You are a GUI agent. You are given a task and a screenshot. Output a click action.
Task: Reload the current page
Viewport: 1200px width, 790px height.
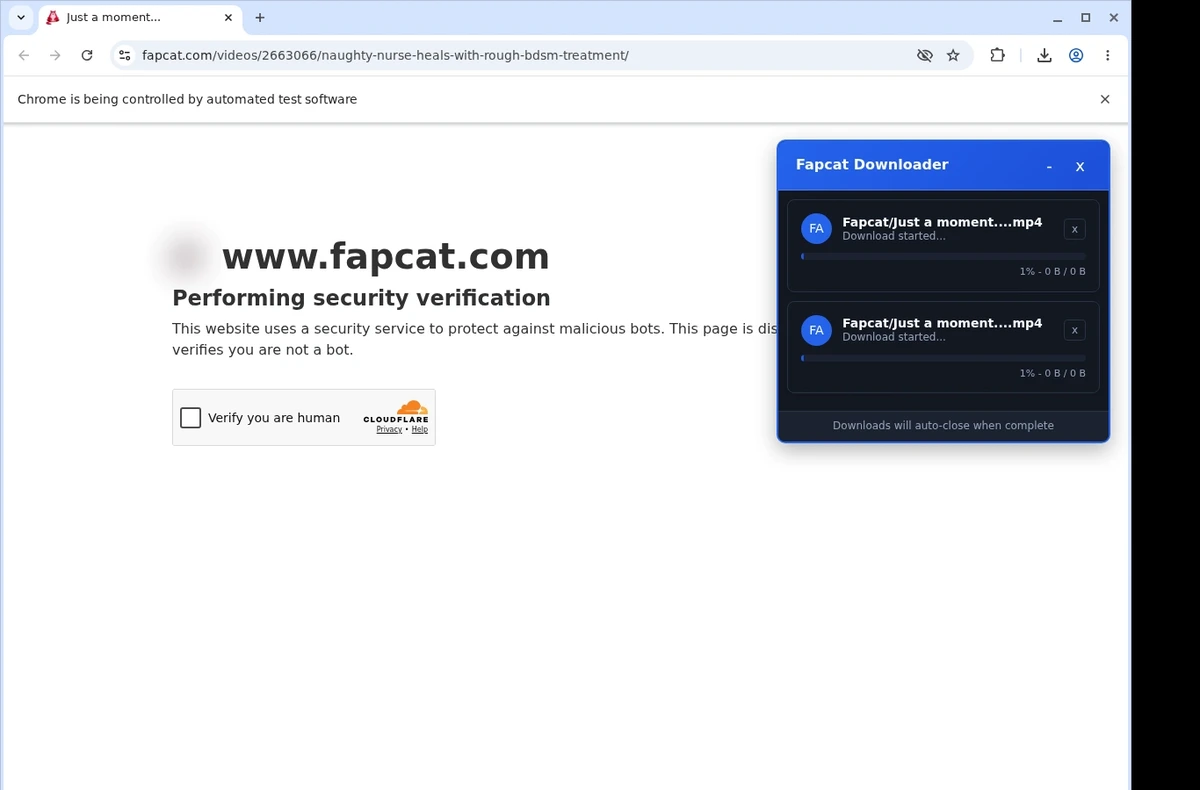click(87, 56)
